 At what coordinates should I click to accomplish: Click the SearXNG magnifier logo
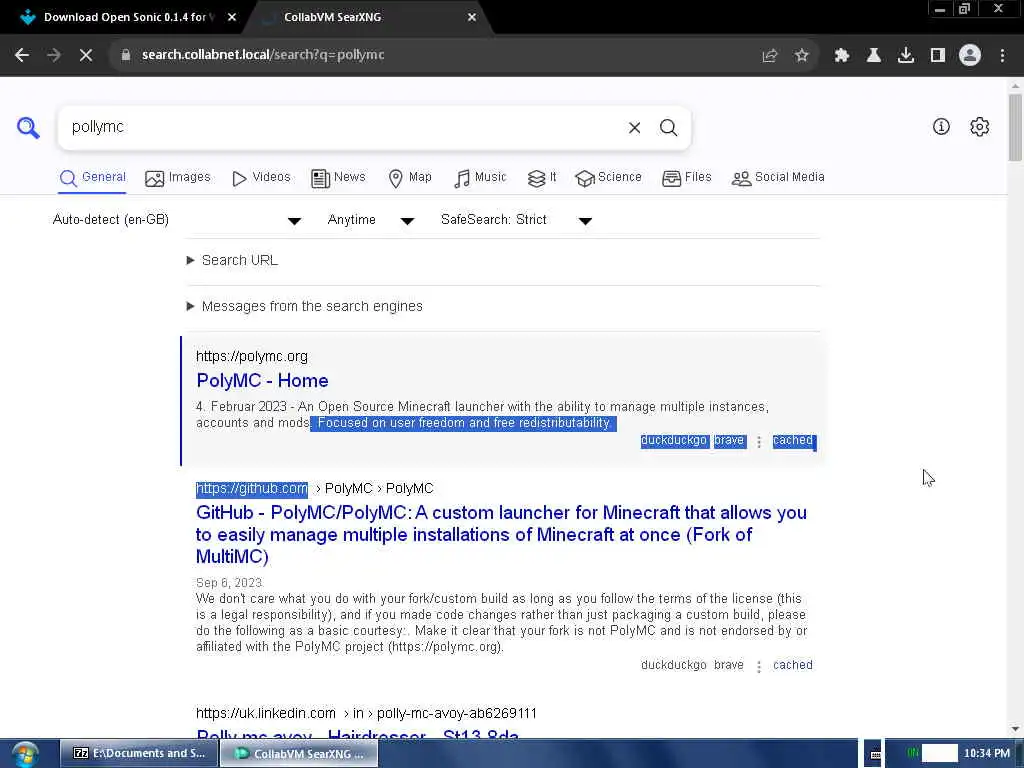coord(28,127)
